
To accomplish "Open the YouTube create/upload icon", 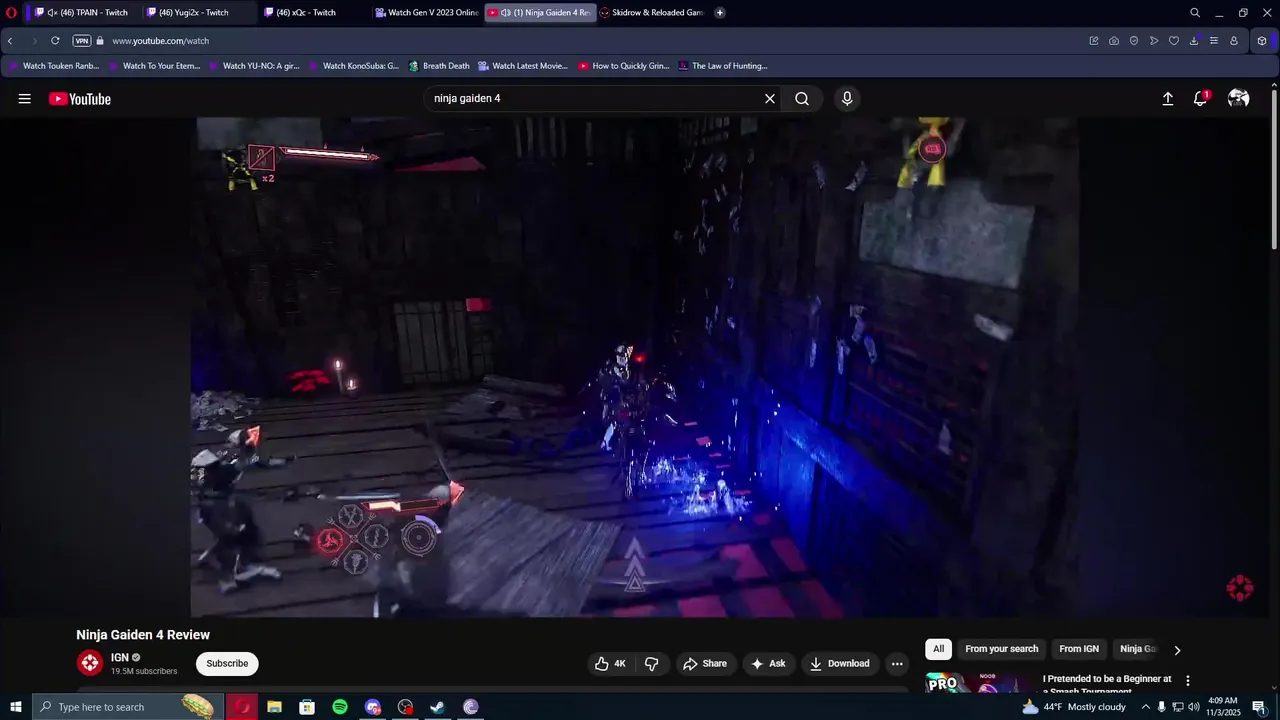I will click(x=1167, y=99).
